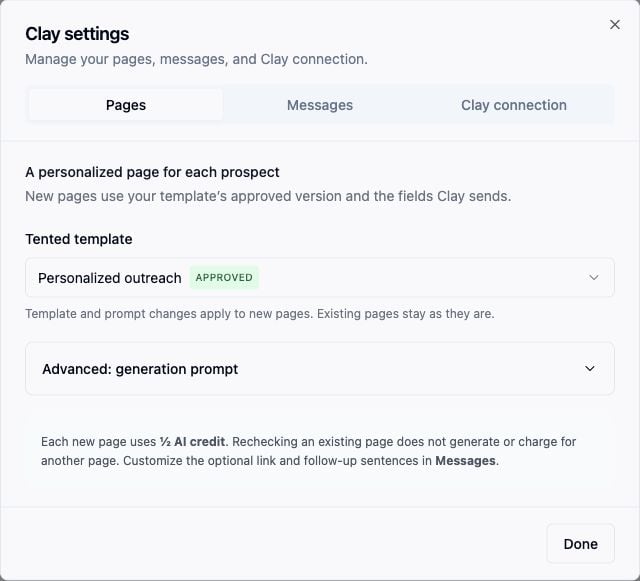Click the 'Template and prompt changes apply' note

pos(260,314)
